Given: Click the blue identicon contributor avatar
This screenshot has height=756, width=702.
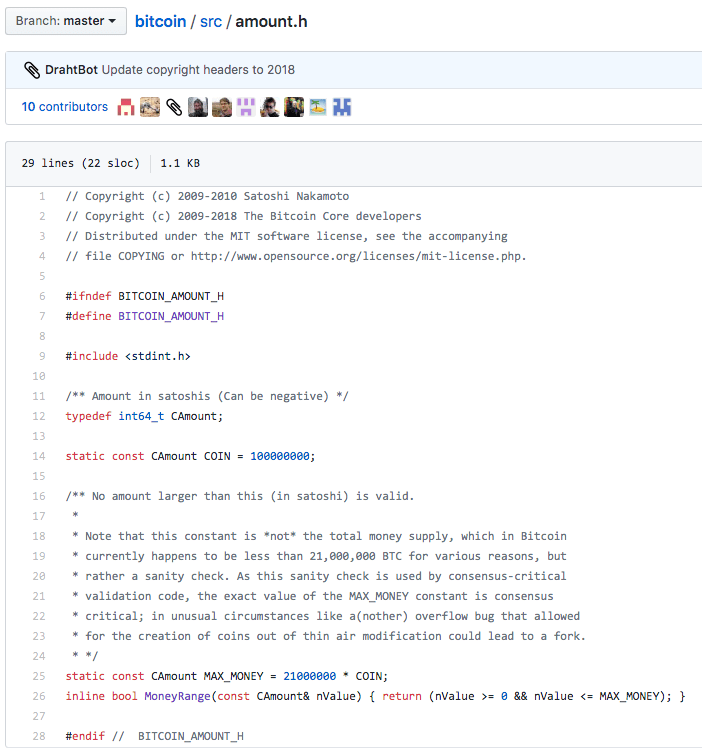Looking at the screenshot, I should pyautogui.click(x=342, y=107).
